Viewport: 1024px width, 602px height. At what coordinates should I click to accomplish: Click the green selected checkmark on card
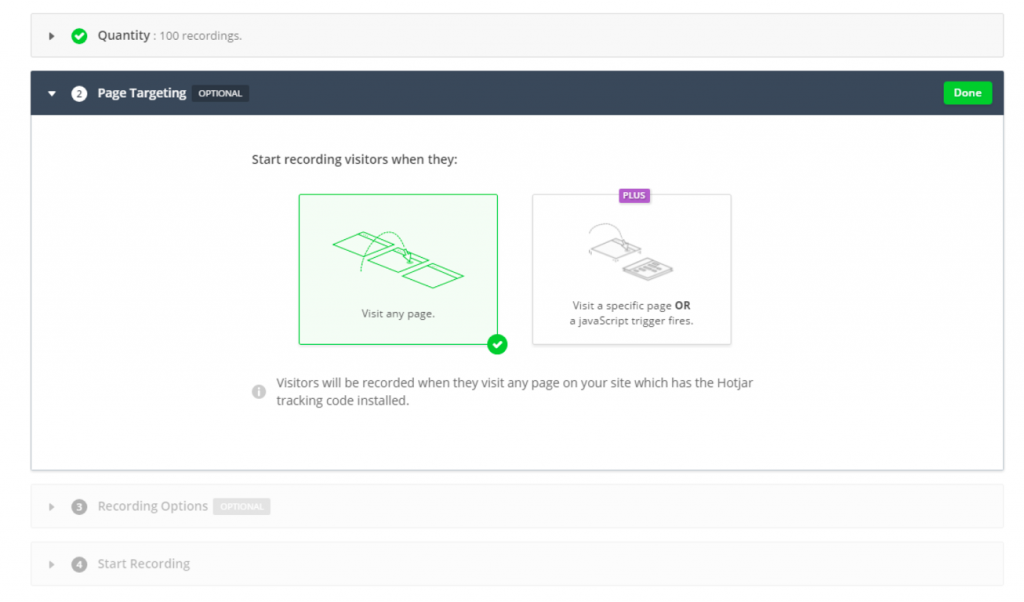coord(497,344)
